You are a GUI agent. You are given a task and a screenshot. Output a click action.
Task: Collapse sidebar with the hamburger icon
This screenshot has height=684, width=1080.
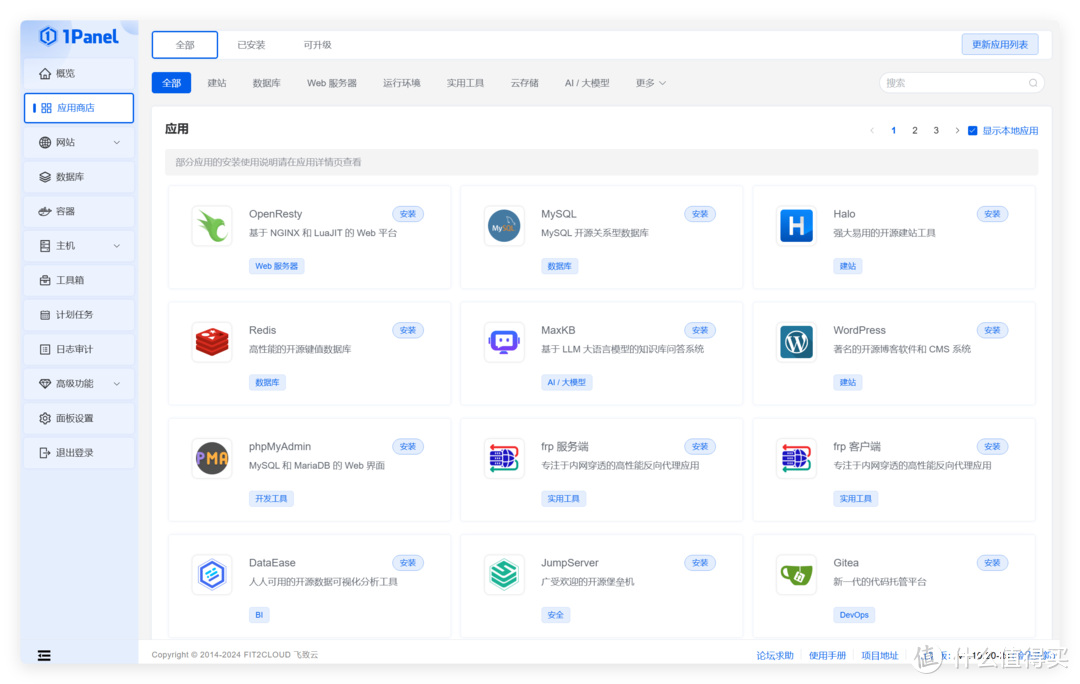44,655
